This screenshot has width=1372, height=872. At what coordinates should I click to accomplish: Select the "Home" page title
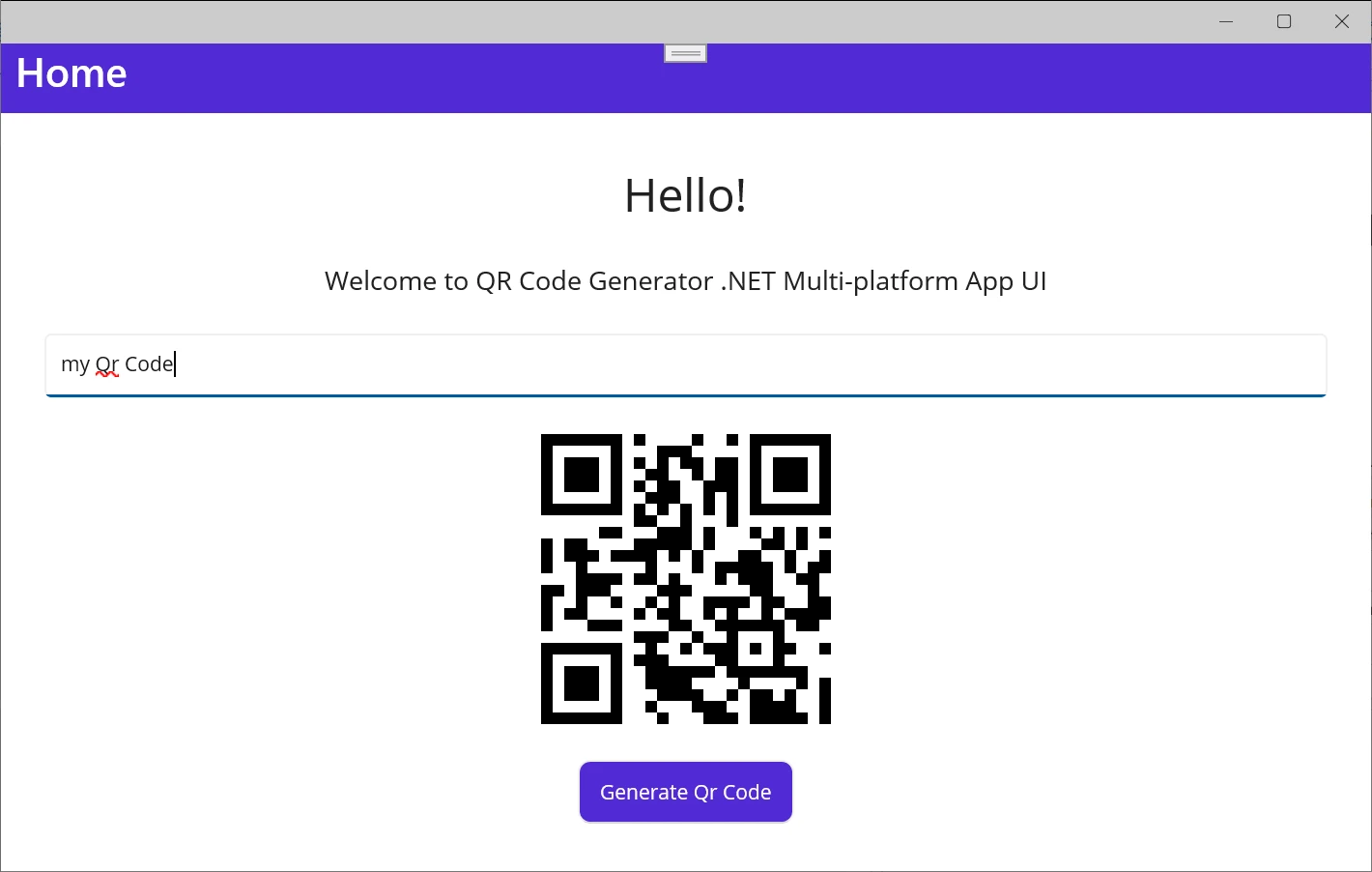point(71,73)
